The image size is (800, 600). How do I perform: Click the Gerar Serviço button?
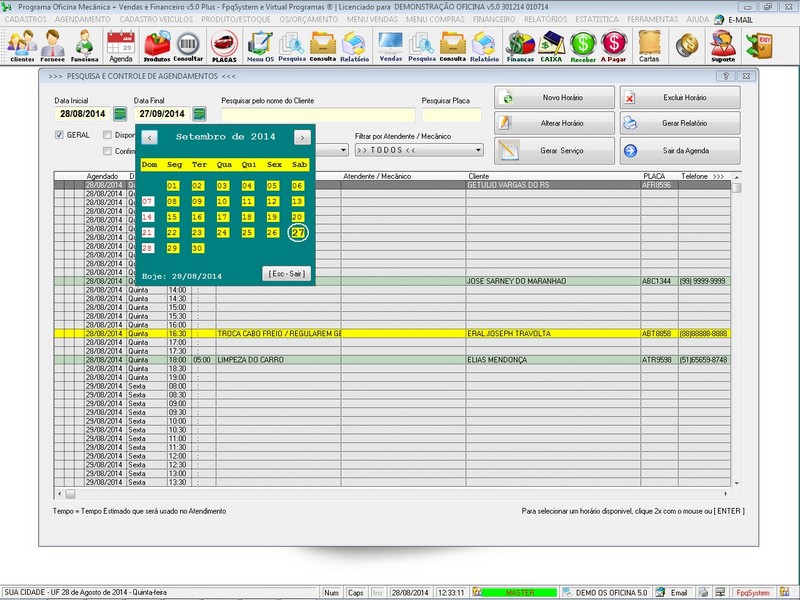click(x=554, y=151)
